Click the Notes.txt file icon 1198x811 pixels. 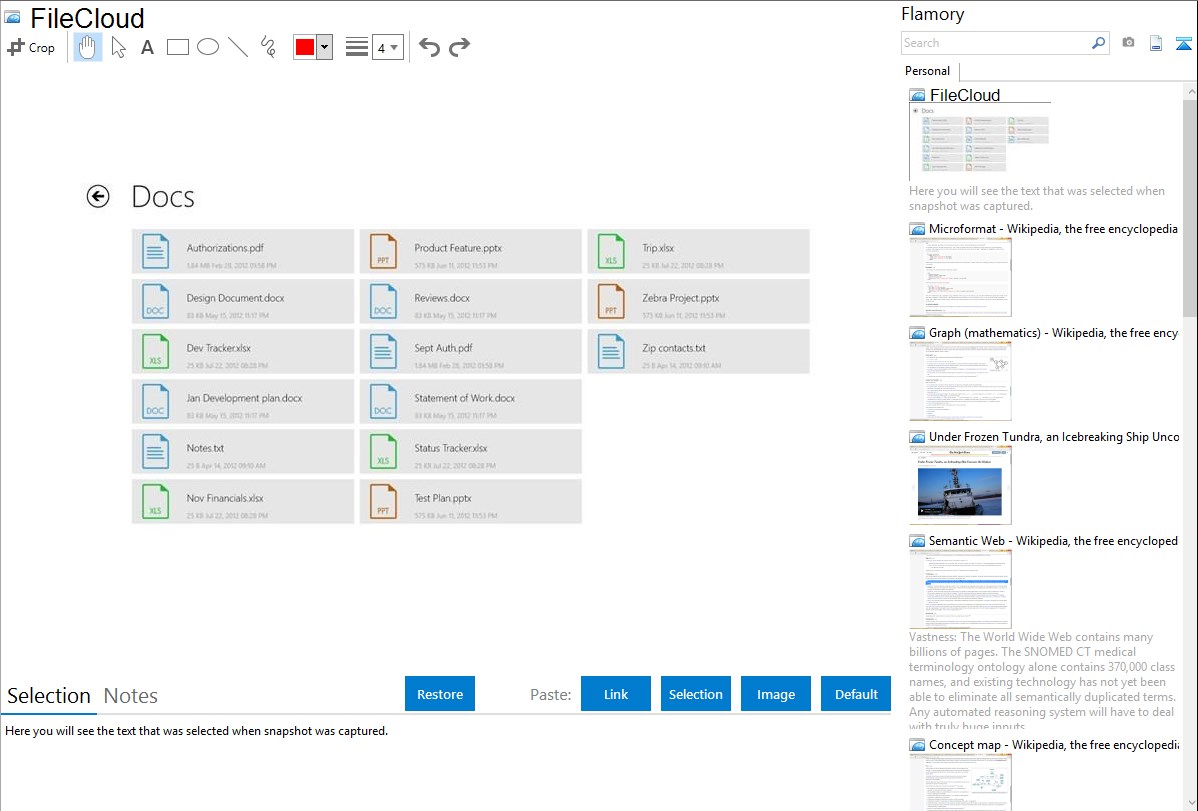pos(155,452)
